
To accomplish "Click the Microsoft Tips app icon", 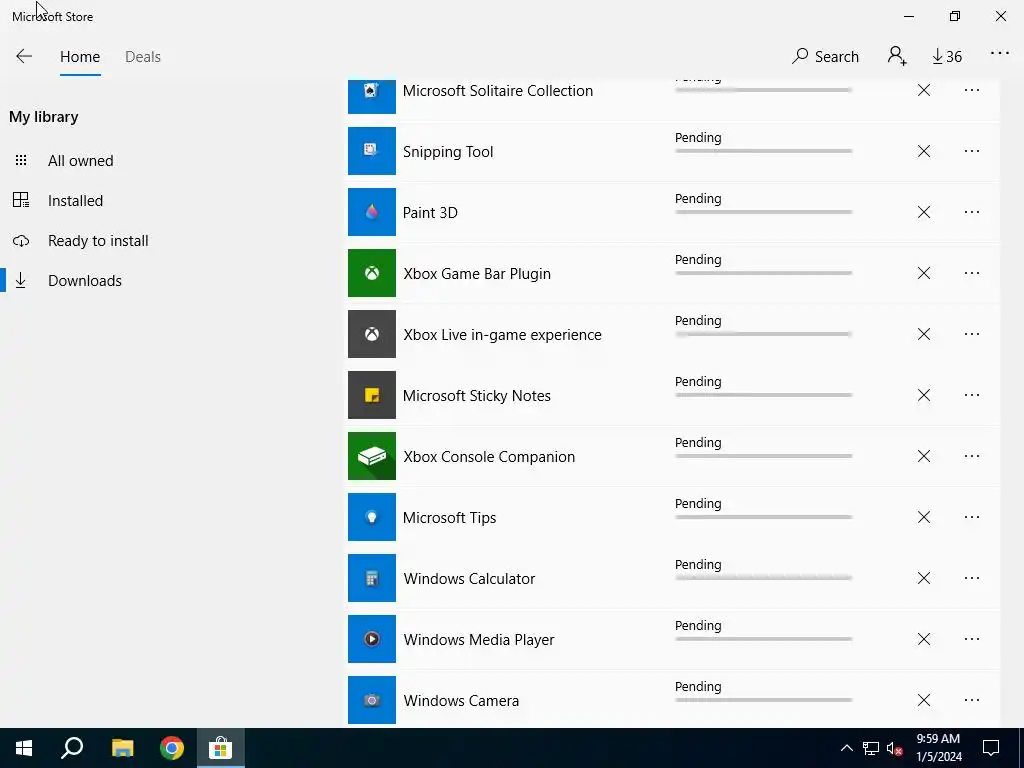I will pyautogui.click(x=372, y=517).
